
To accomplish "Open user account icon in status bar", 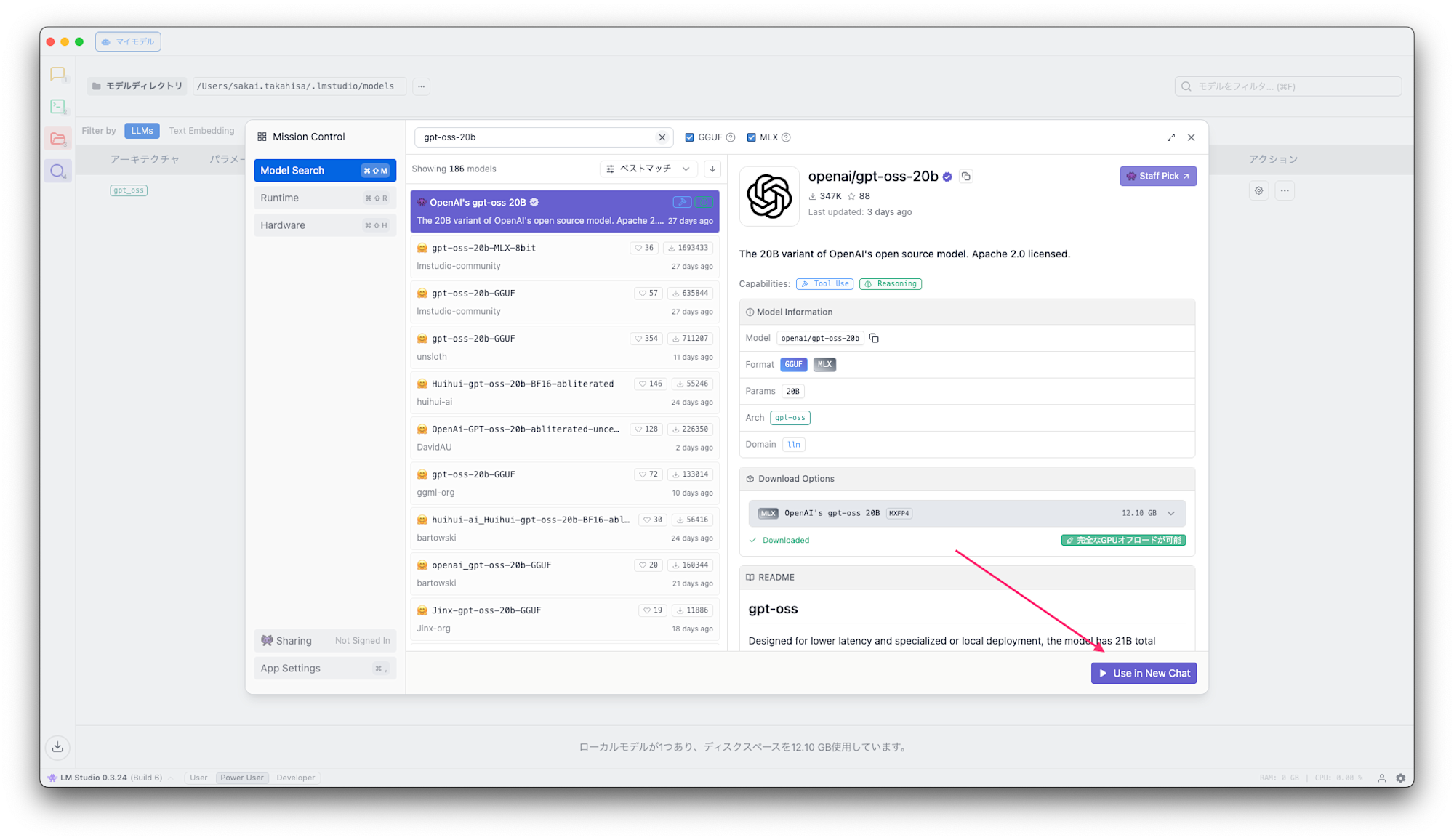I will 1381,778.
